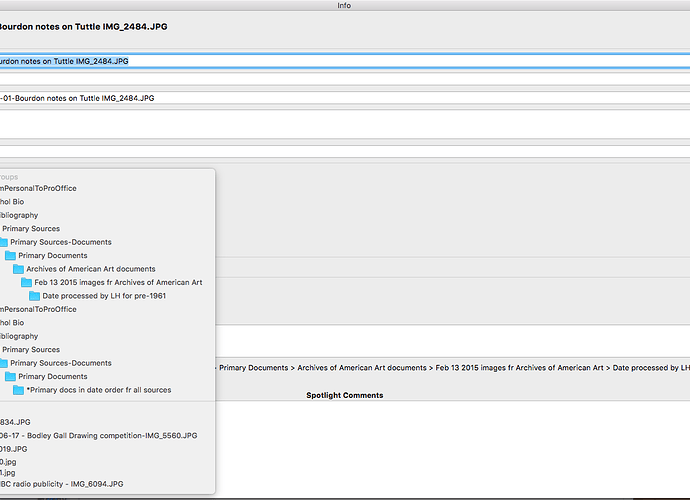The width and height of the screenshot is (690, 500).
Task: Select the folder icon of Archives of American Art documents
Action: pos(18,269)
